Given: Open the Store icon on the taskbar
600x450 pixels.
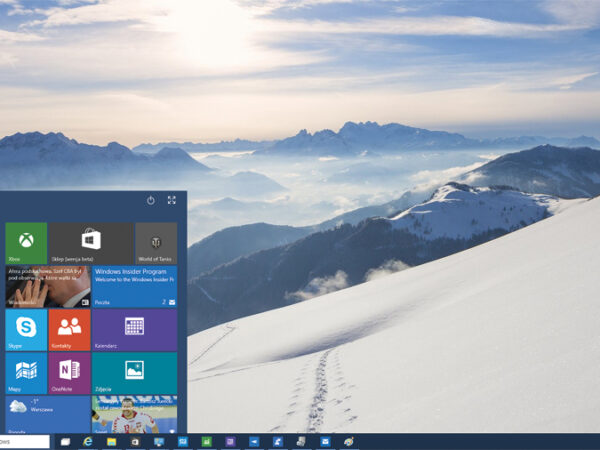Looking at the screenshot, I should point(135,441).
